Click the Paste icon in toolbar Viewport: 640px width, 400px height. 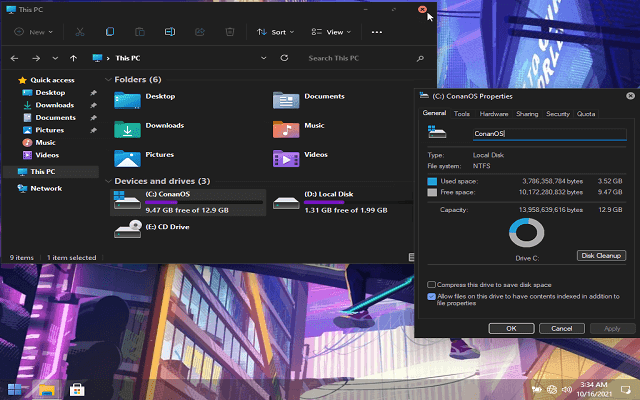(140, 32)
